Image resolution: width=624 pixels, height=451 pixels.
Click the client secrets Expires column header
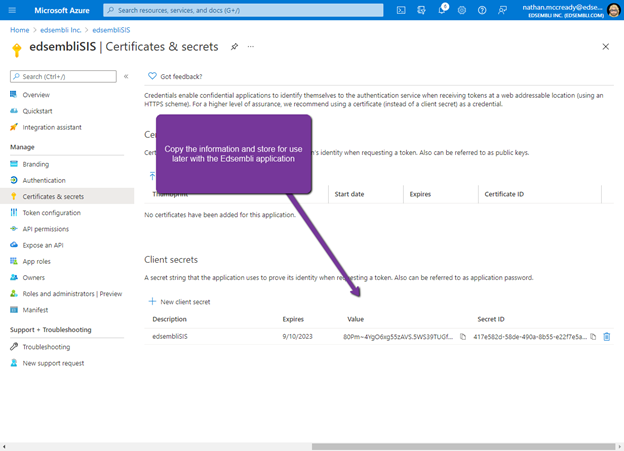[x=293, y=319]
